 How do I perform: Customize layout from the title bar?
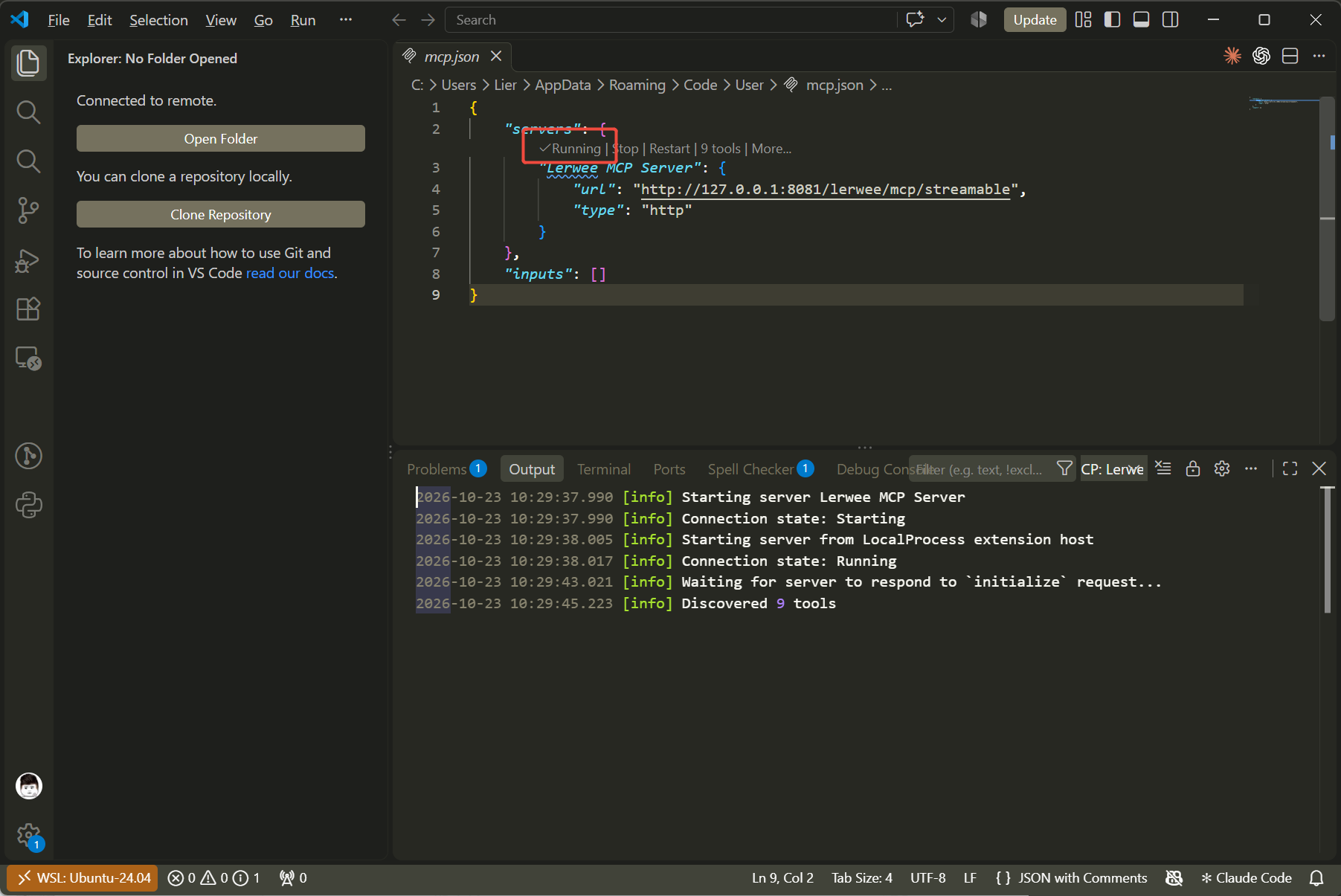(x=1084, y=20)
